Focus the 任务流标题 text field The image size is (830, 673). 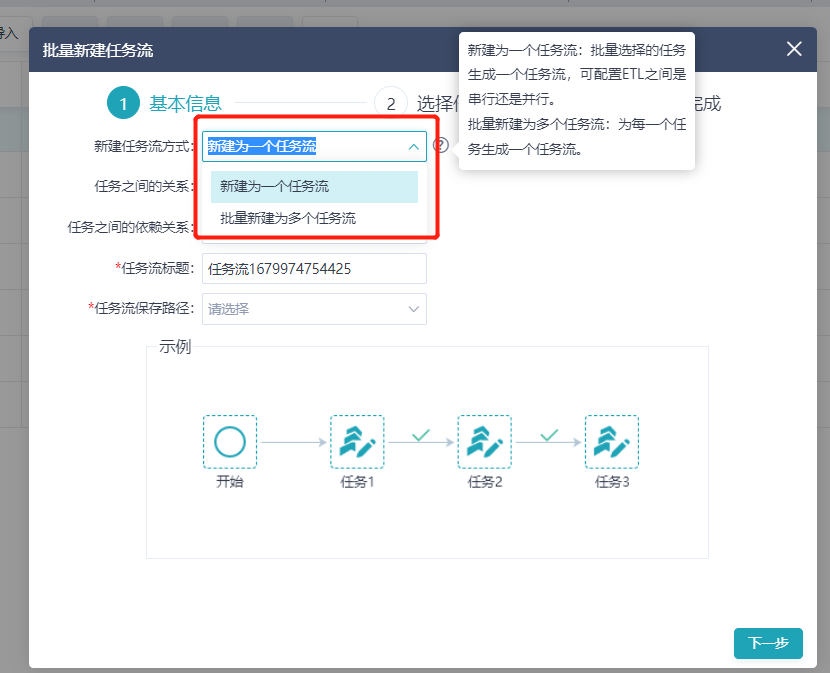point(314,269)
